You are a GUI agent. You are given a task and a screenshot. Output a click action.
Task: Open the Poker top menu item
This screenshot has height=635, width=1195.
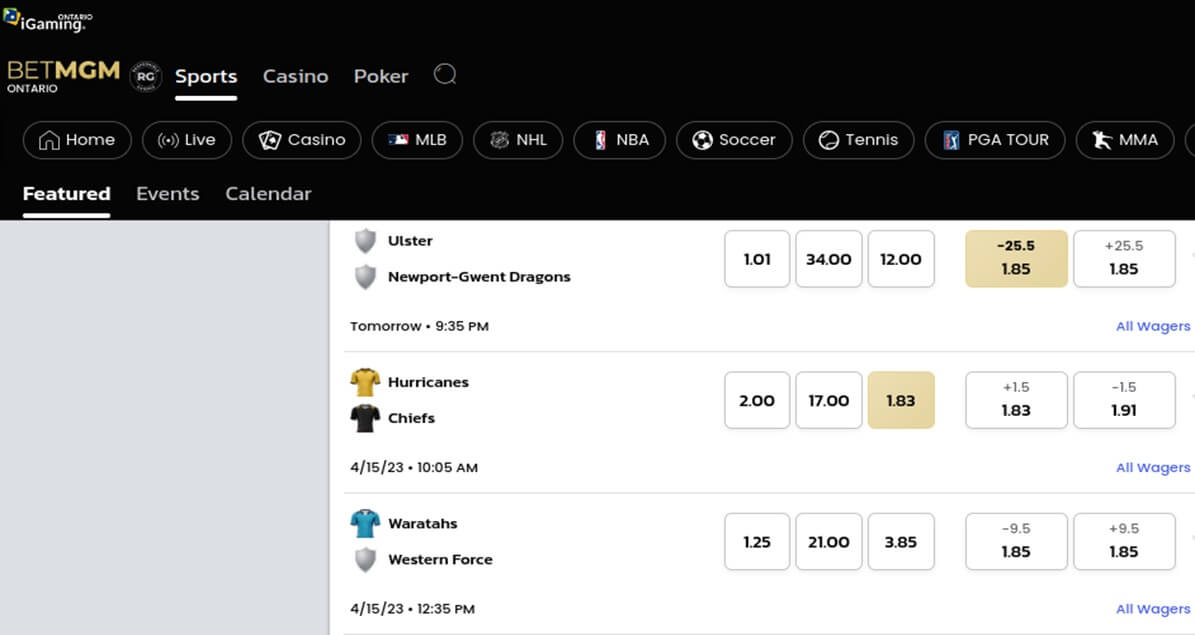[x=381, y=76]
